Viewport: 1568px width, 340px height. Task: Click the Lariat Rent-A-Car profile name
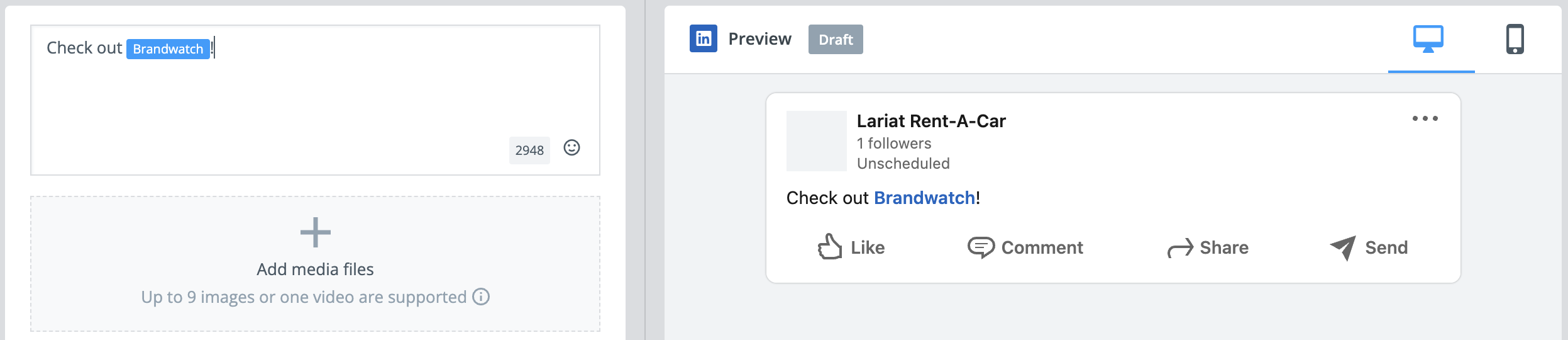(x=931, y=121)
